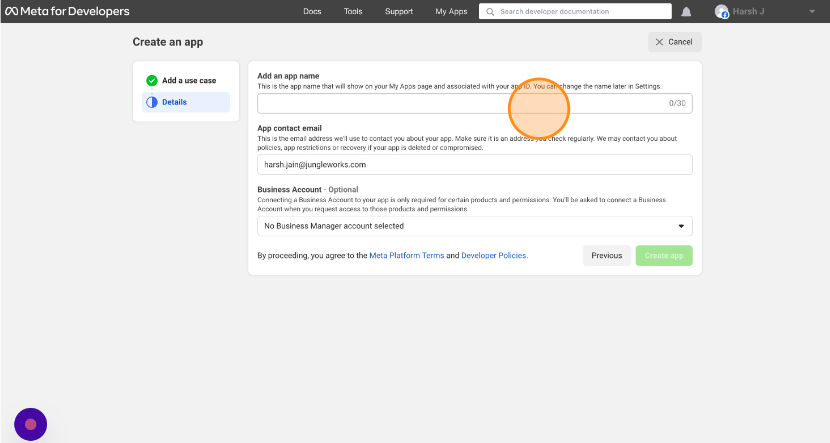Expand the account menu arrow in header

(811, 12)
